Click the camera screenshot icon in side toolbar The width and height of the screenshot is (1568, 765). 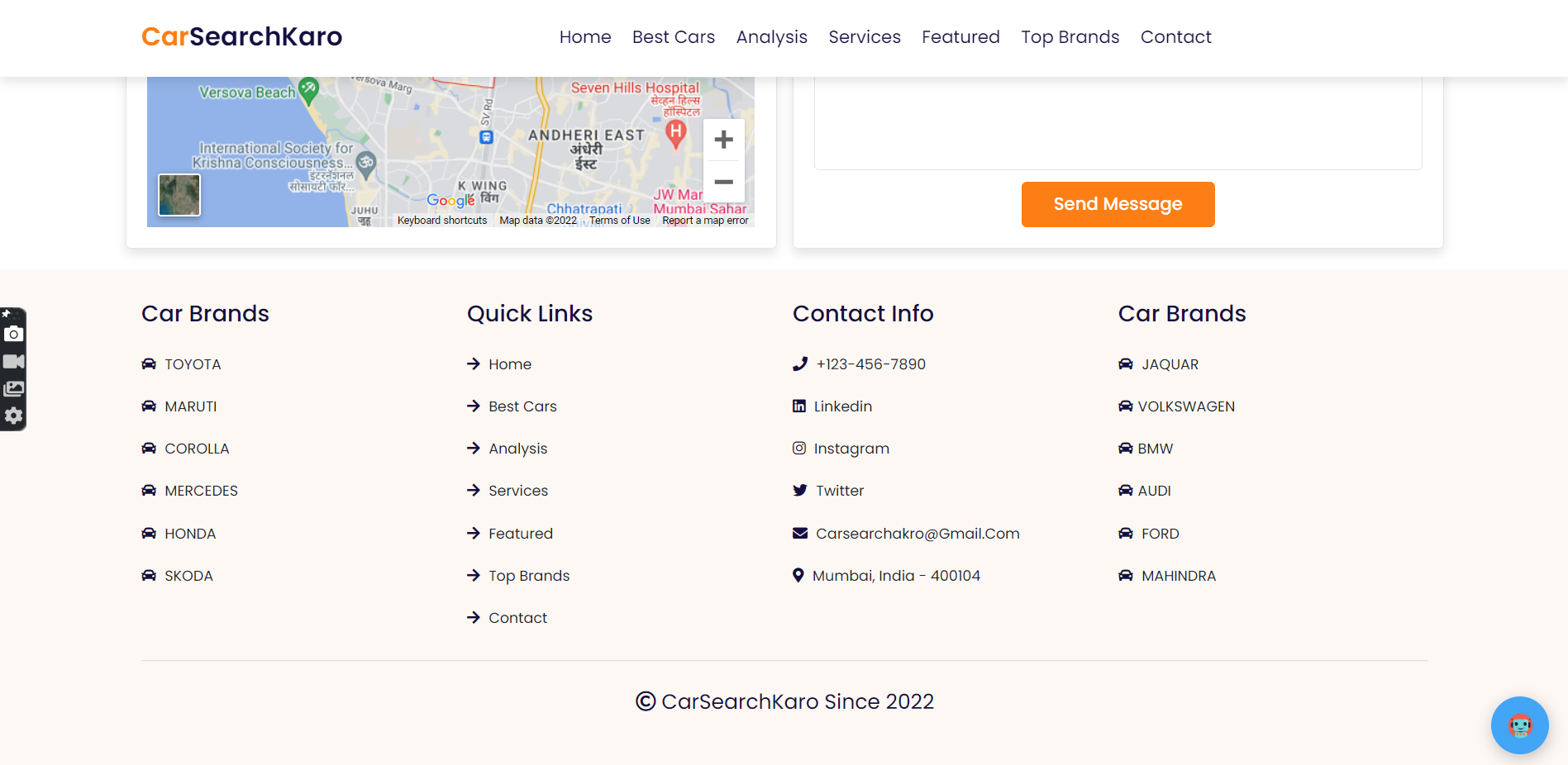click(13, 334)
